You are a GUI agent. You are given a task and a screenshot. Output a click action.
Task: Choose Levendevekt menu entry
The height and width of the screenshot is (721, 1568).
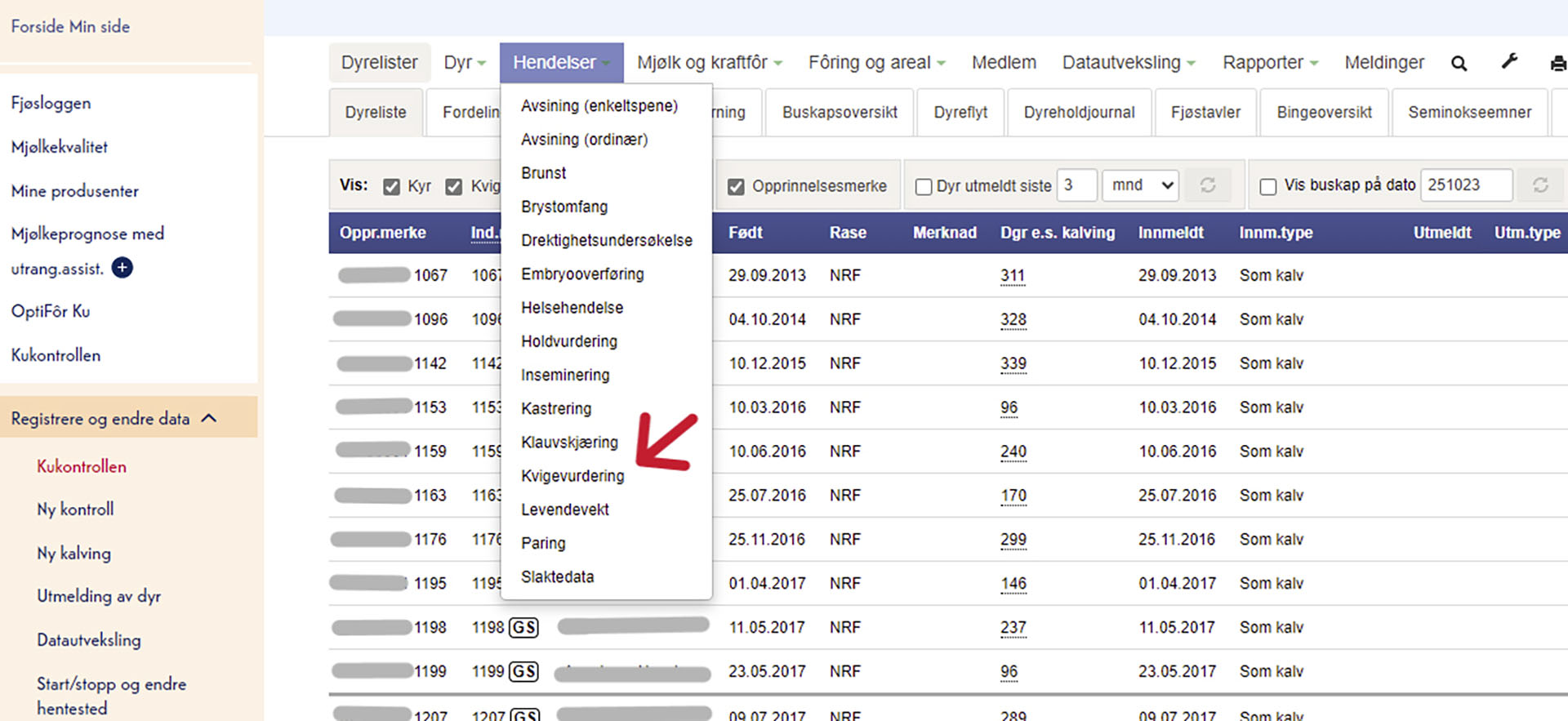[565, 510]
